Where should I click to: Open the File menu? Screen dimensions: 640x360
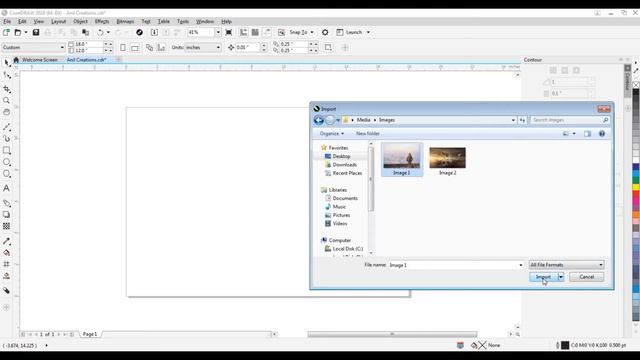tap(7, 21)
